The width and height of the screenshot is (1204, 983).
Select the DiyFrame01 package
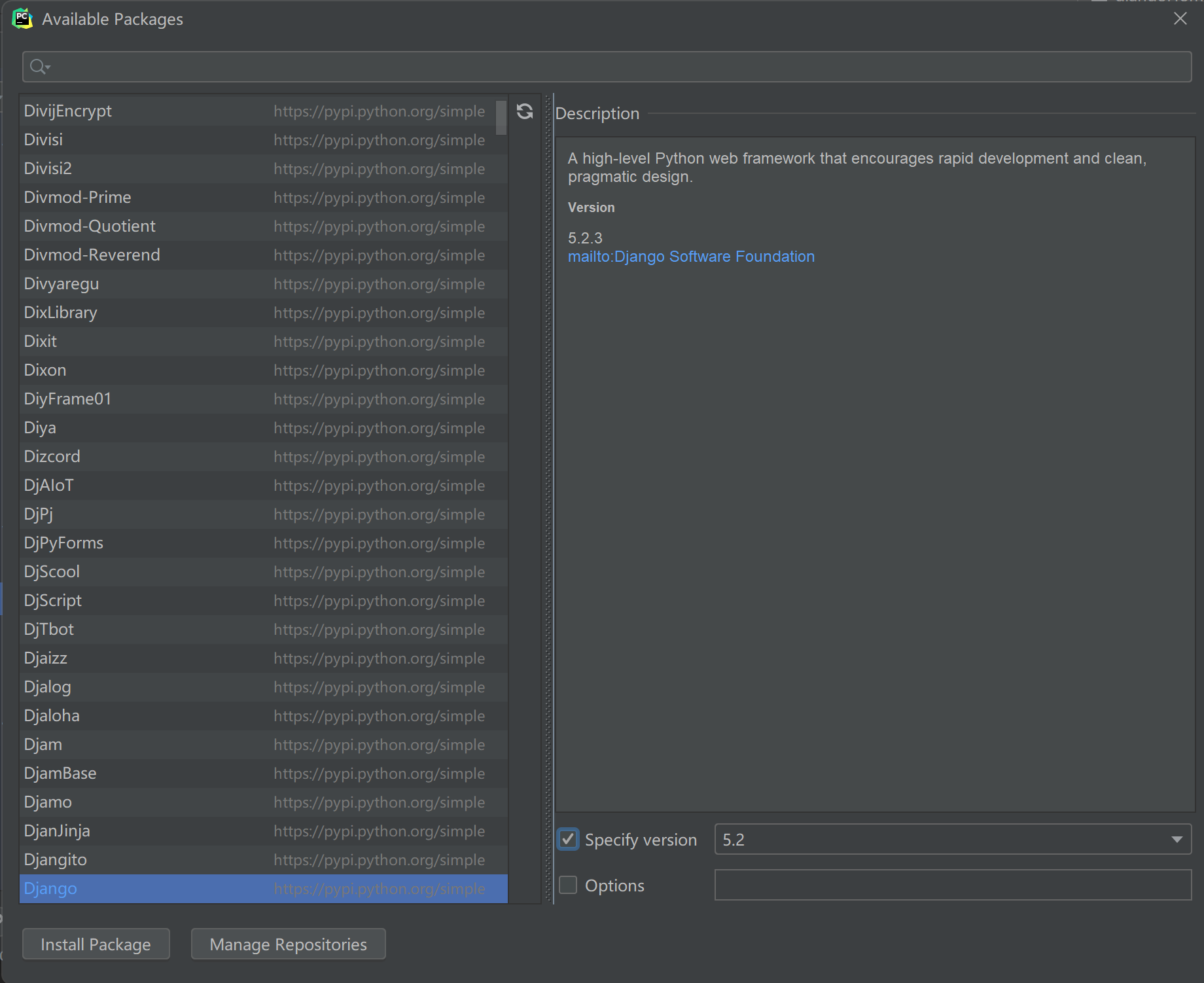pos(264,399)
